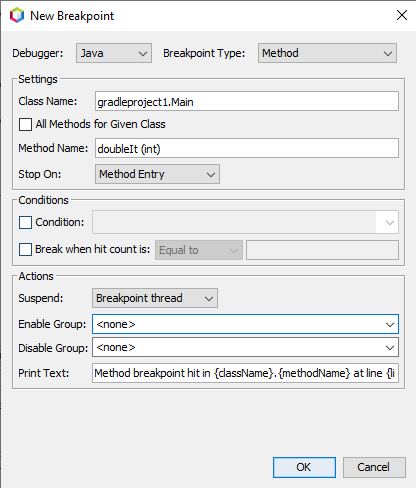Click the Print Text input field
Image resolution: width=416 pixels, height=488 pixels.
point(245,373)
